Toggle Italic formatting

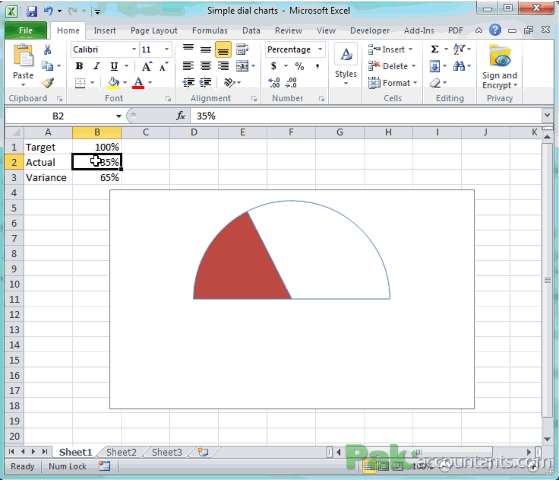pos(96,66)
